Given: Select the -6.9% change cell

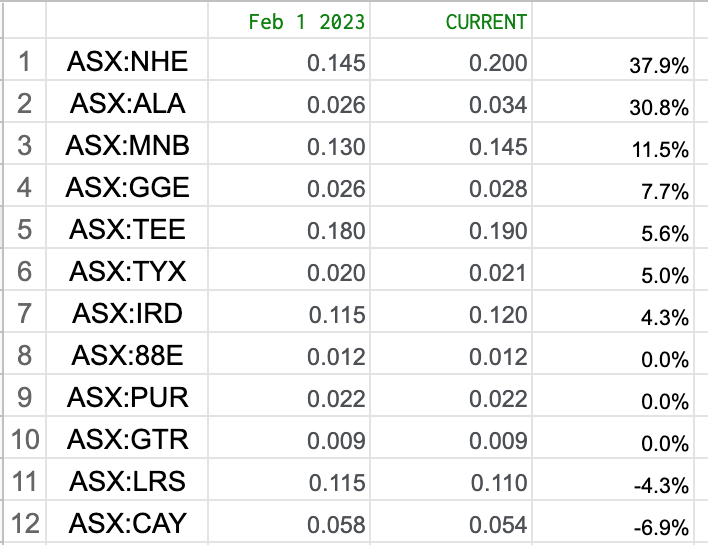Looking at the screenshot, I should pos(613,522).
